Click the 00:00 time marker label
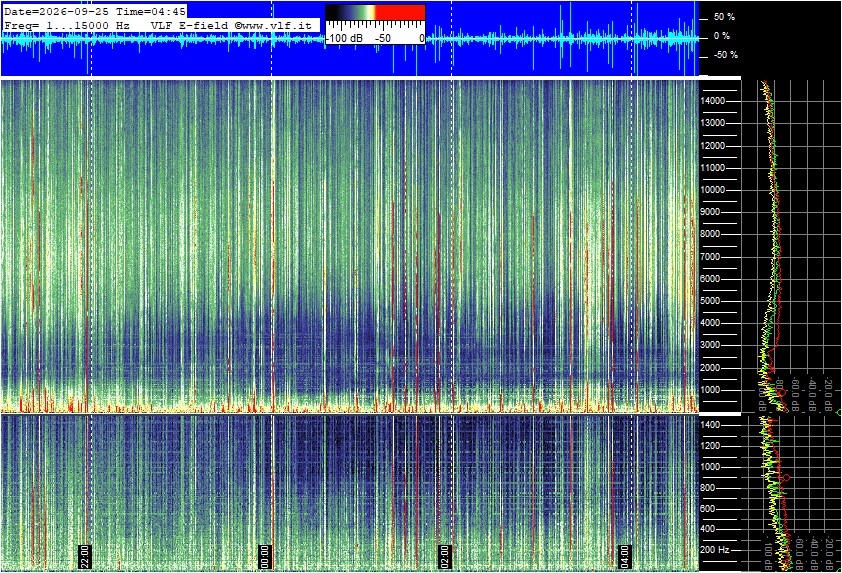The image size is (842, 573). [x=265, y=556]
